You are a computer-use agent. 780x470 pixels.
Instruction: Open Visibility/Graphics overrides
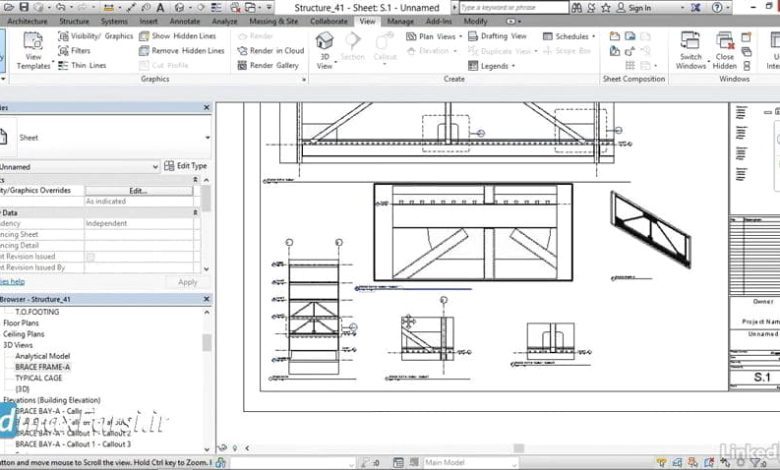[96, 36]
